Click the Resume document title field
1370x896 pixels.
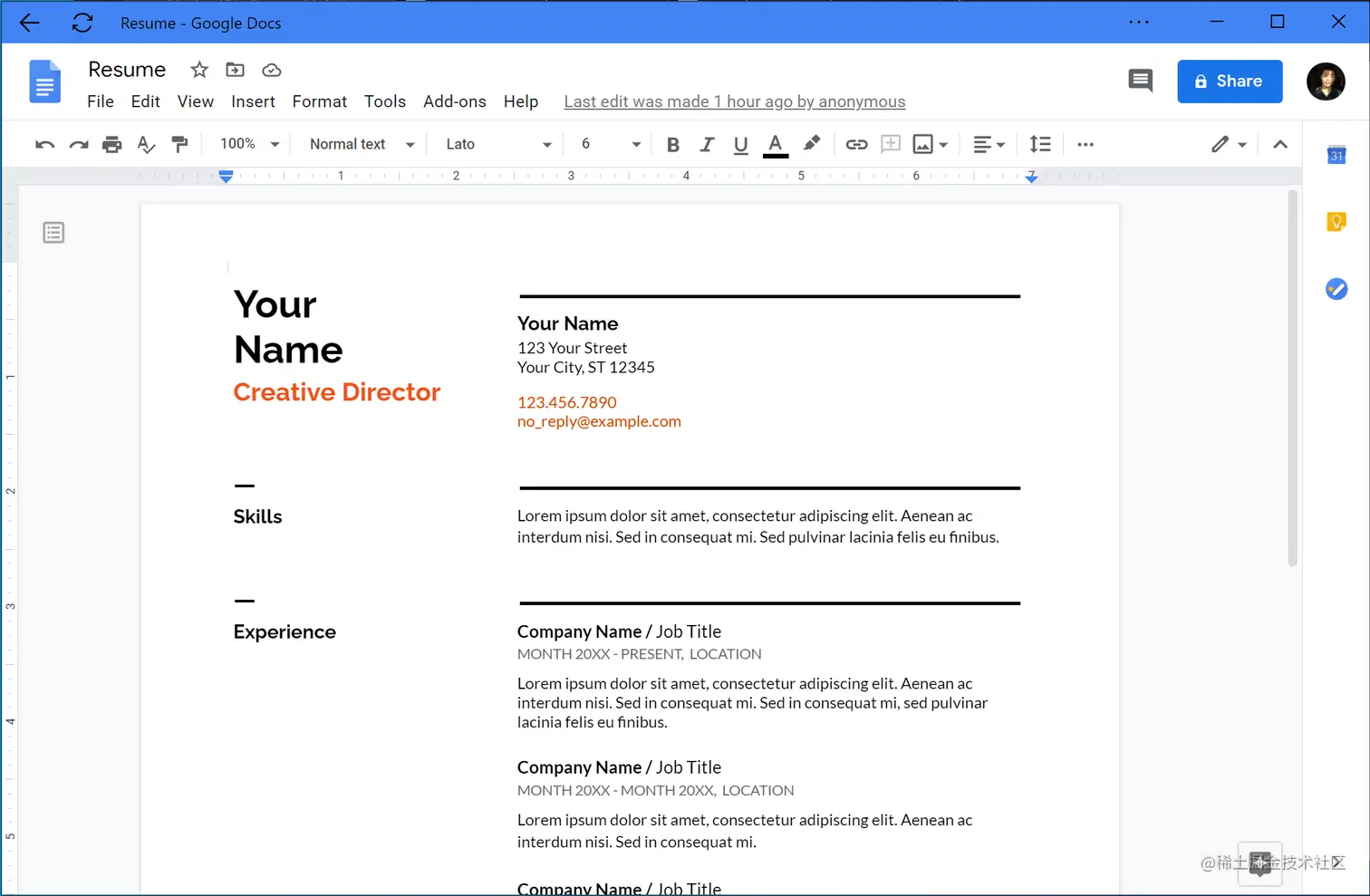click(x=127, y=70)
